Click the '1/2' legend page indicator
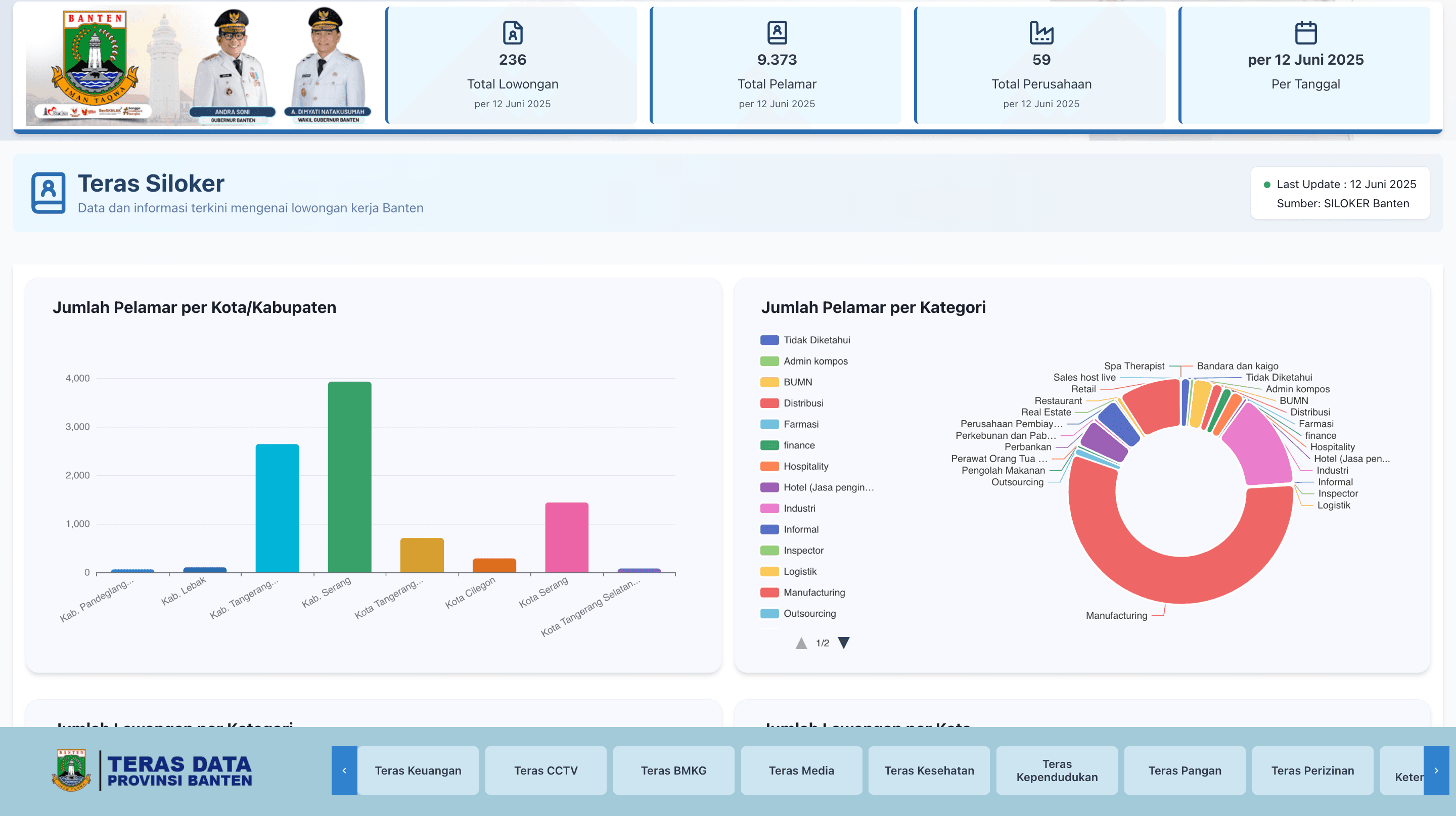Image resolution: width=1456 pixels, height=816 pixels. [823, 643]
